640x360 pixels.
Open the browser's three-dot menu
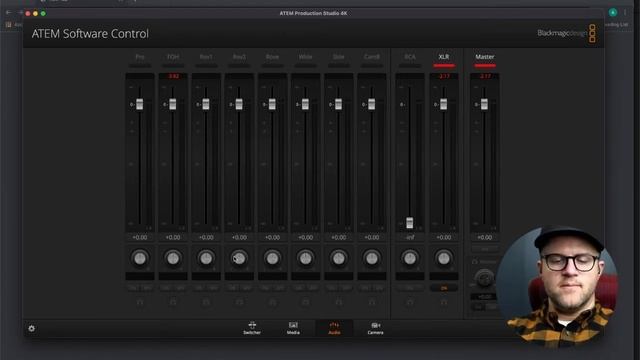click(625, 13)
